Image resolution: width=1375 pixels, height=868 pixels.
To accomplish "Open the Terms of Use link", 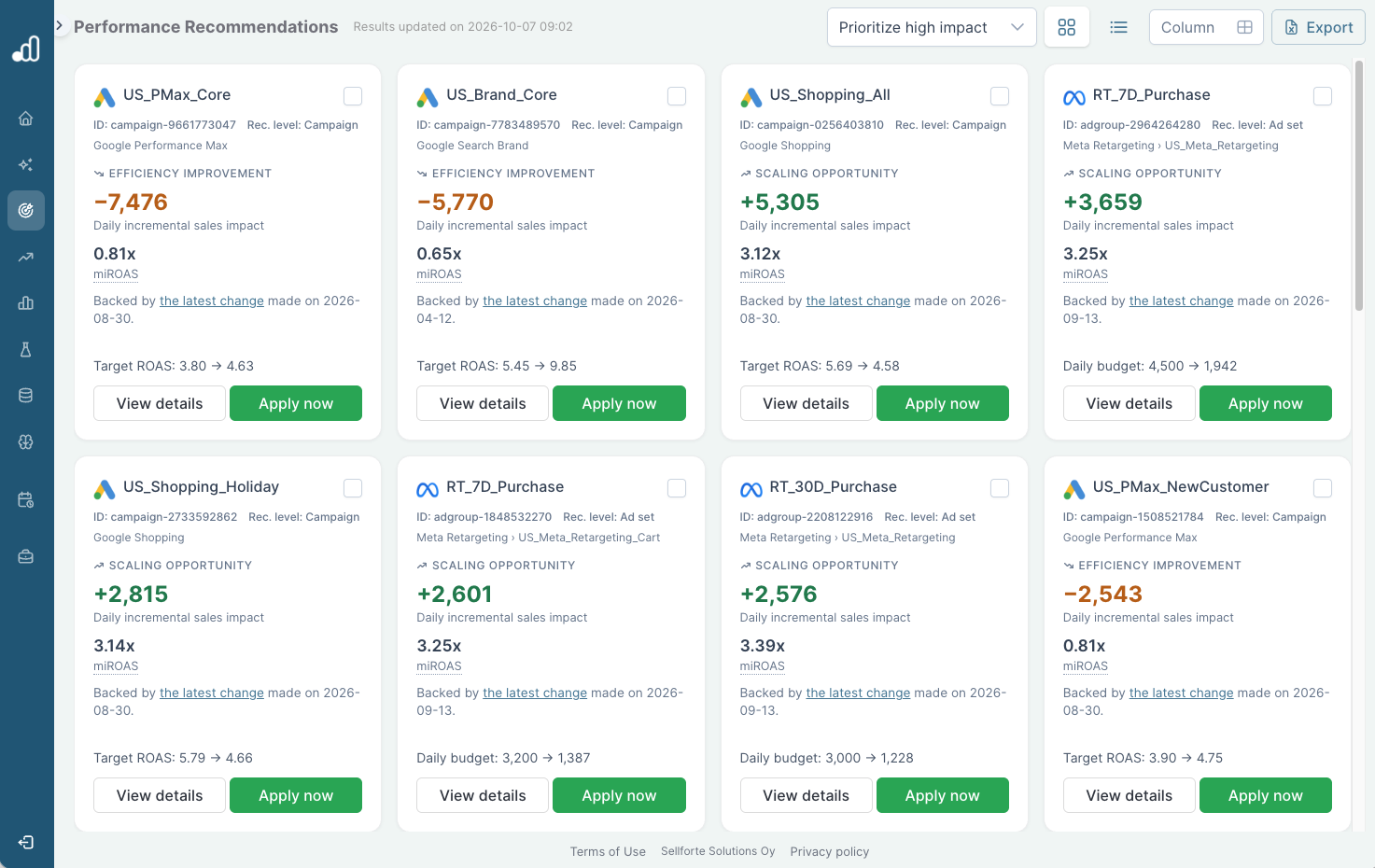I will click(x=608, y=851).
